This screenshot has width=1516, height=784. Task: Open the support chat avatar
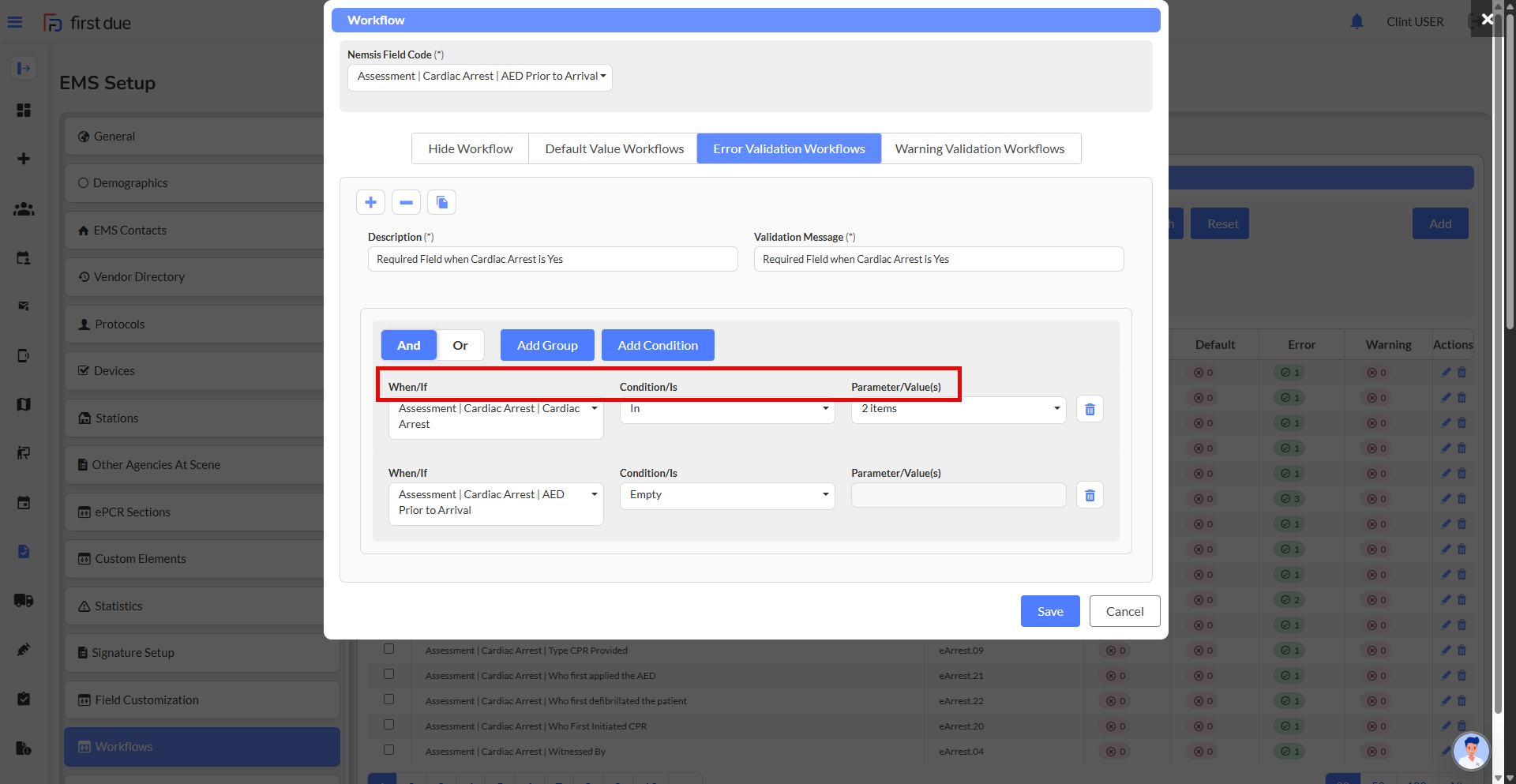1471,751
